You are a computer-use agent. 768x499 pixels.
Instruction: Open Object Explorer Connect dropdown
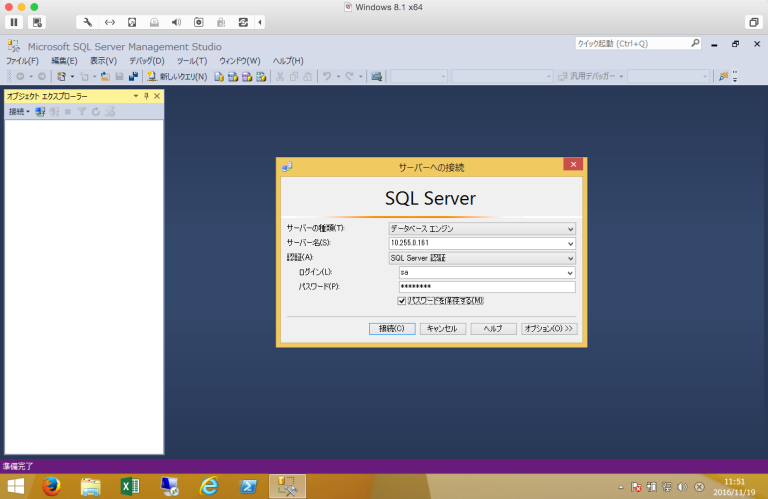pos(19,112)
